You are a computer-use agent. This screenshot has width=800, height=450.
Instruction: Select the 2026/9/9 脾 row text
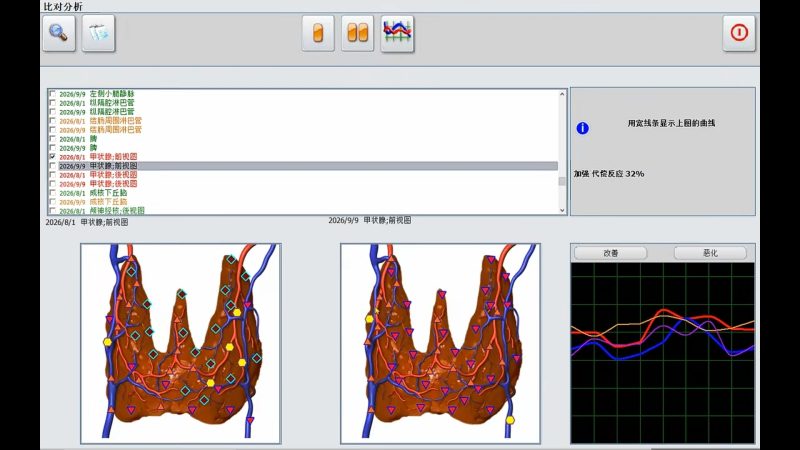coord(78,148)
